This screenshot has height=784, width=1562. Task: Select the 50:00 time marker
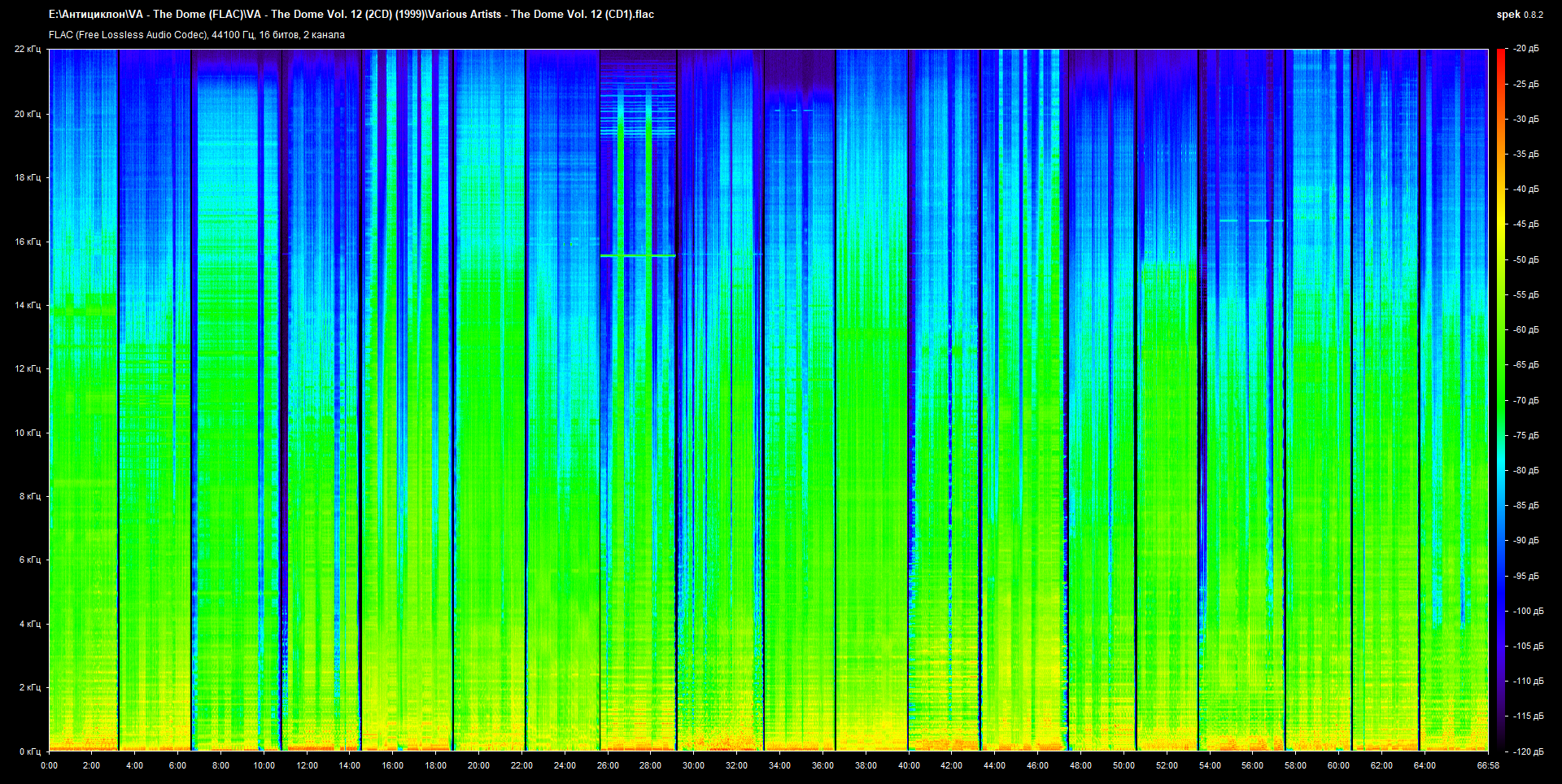pos(1124,765)
